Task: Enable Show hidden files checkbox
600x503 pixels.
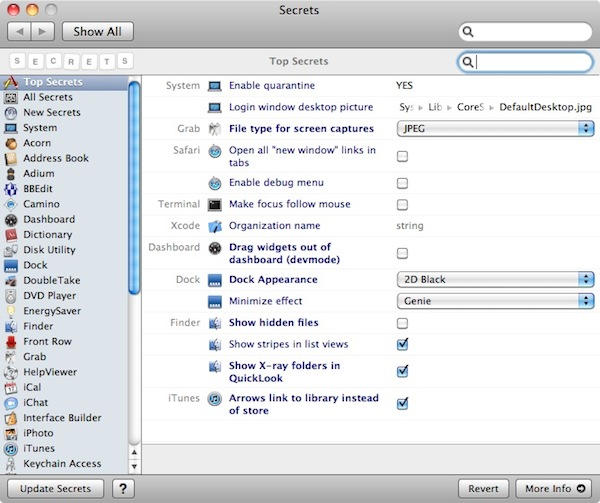Action: coord(402,323)
